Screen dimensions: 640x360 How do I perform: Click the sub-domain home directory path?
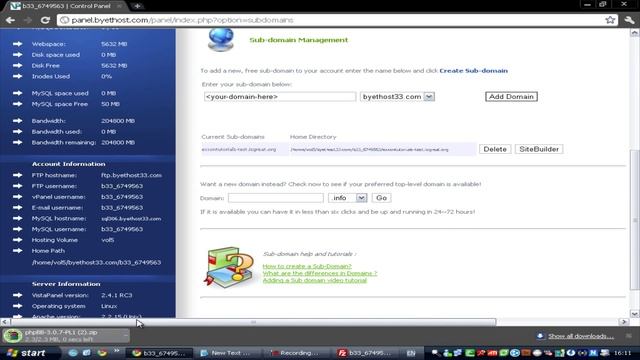coord(369,150)
